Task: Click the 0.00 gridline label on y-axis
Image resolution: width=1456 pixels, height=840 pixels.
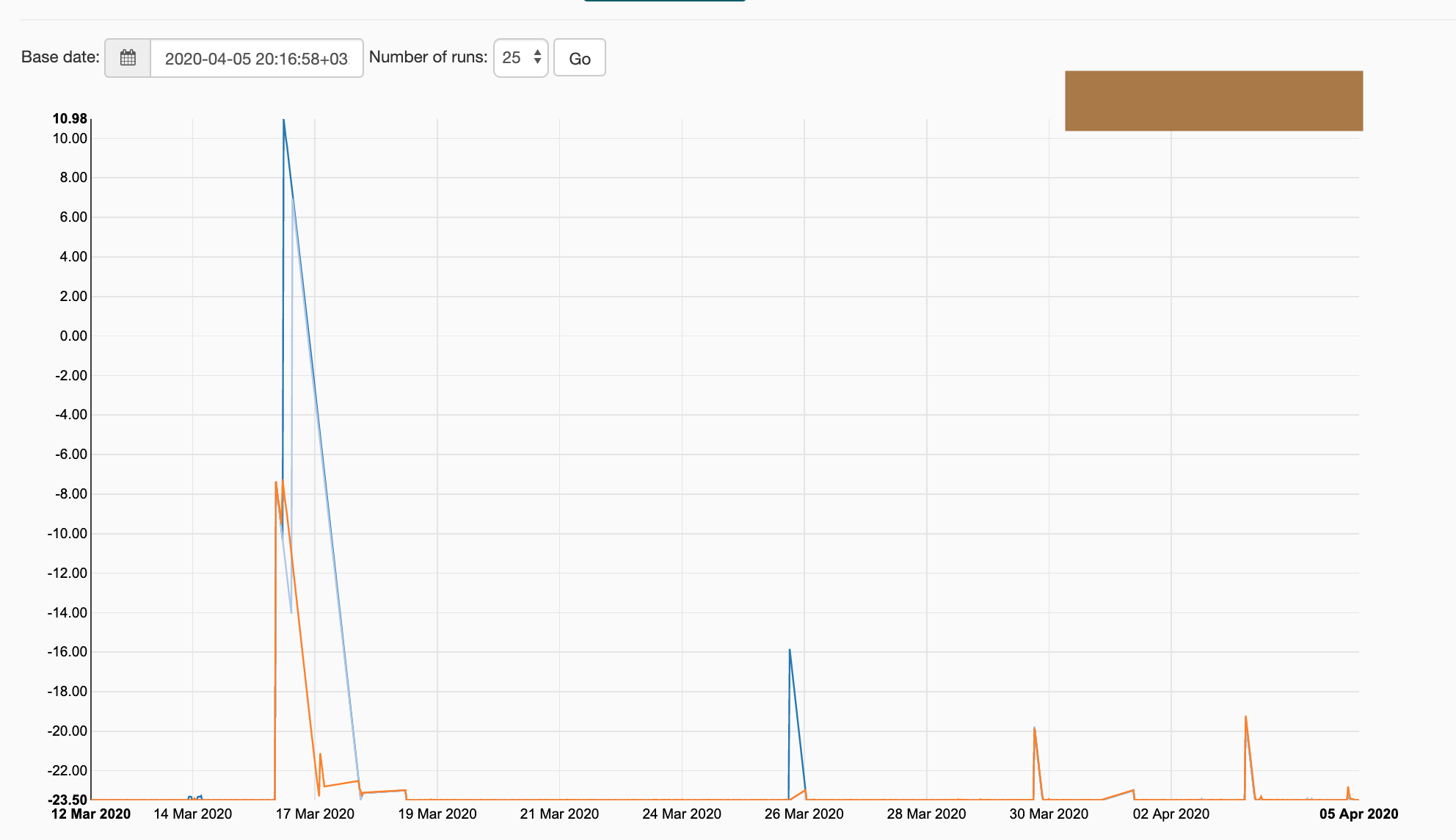Action: (72, 336)
